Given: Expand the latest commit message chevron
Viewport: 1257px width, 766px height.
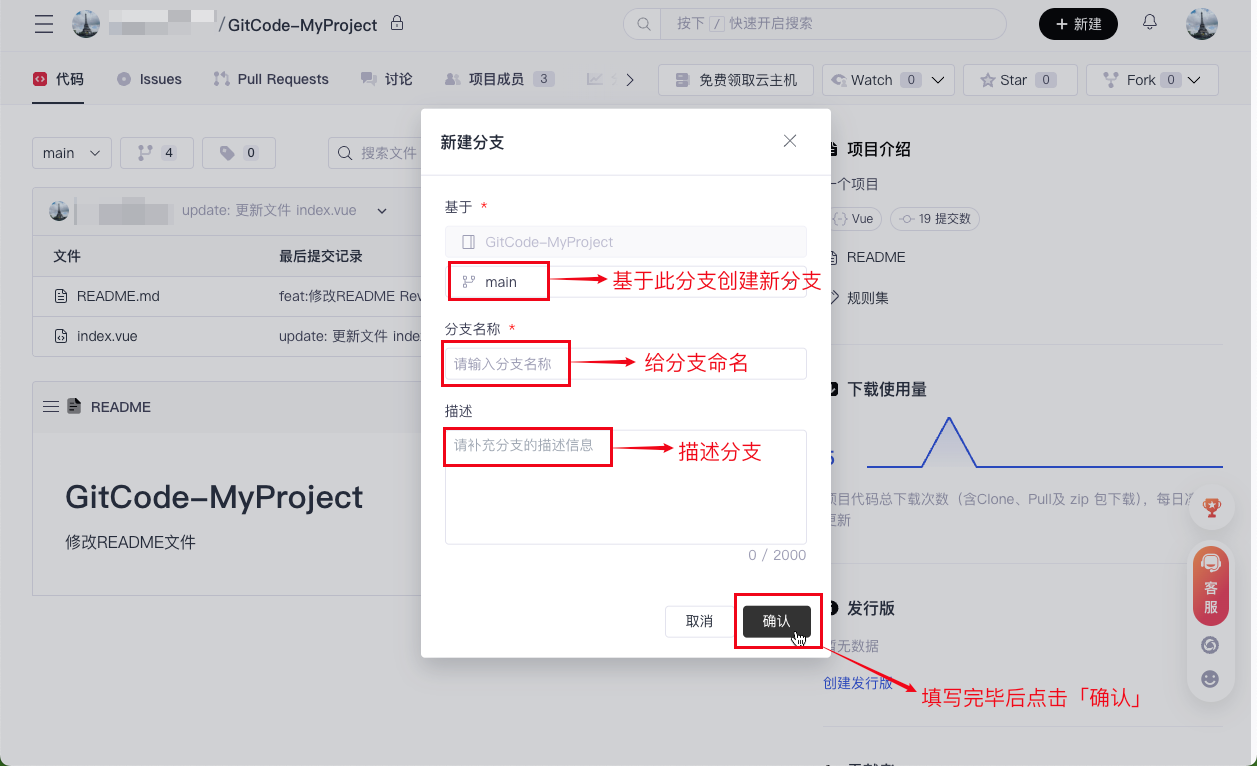Looking at the screenshot, I should [x=382, y=211].
